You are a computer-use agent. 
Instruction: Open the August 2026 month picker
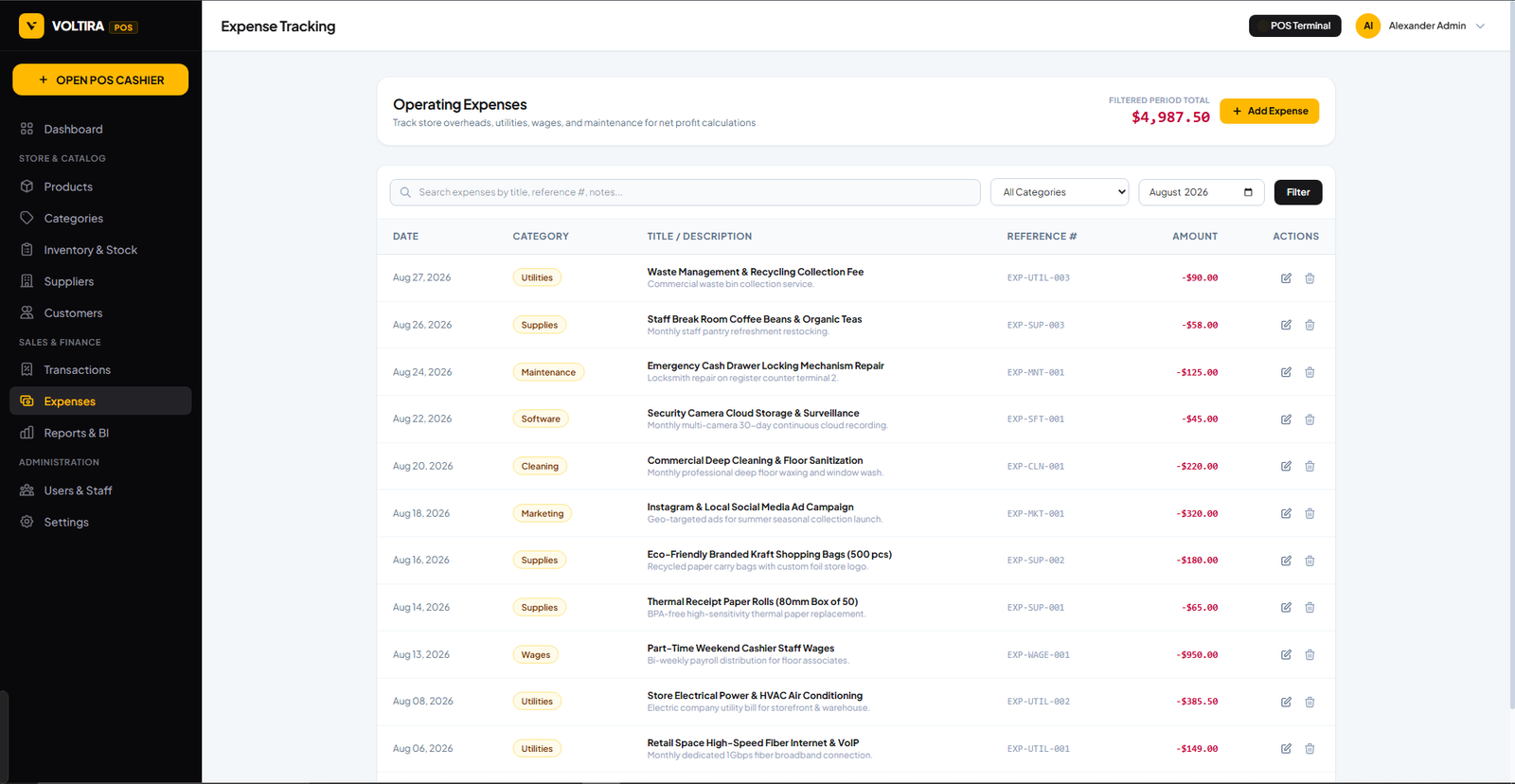pos(1201,192)
